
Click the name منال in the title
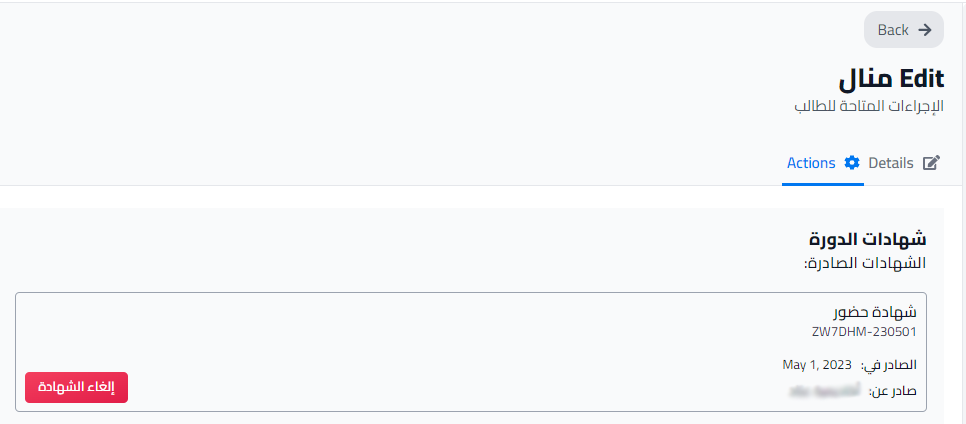coord(864,80)
